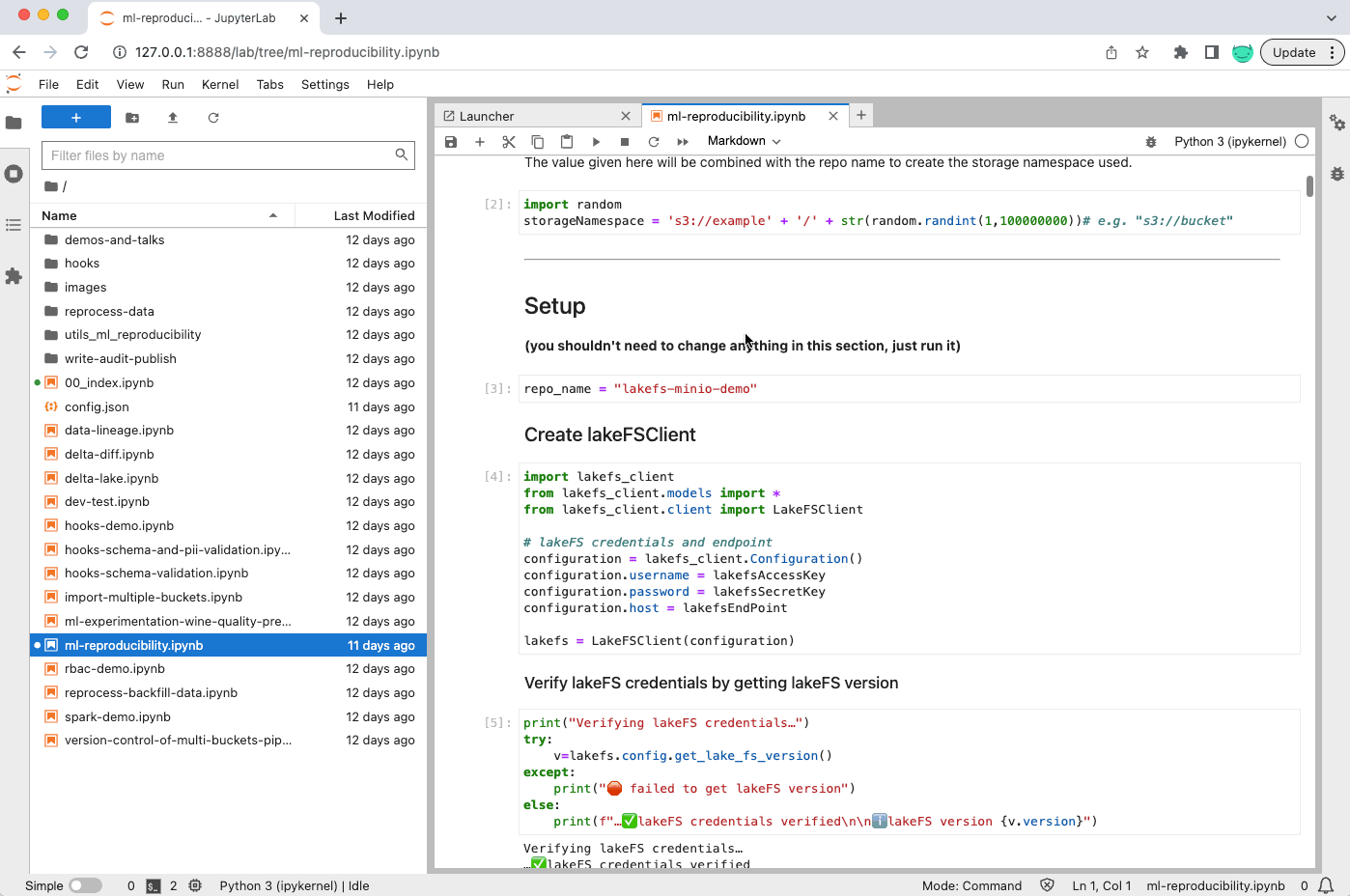The image size is (1350, 896).
Task: Select the demos-and-talks folder
Action: tap(229, 239)
